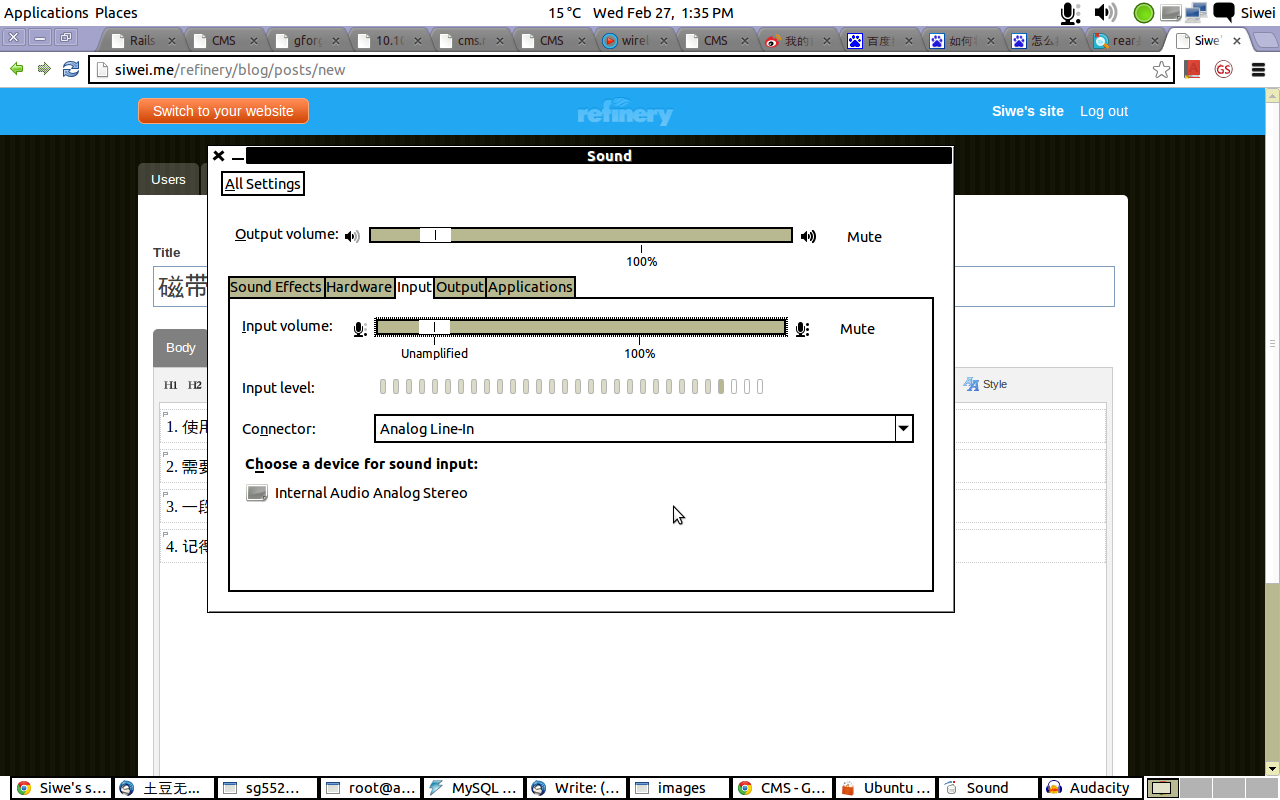Reload the page with the browser refresh icon
The width and height of the screenshot is (1280, 800).
(71, 69)
